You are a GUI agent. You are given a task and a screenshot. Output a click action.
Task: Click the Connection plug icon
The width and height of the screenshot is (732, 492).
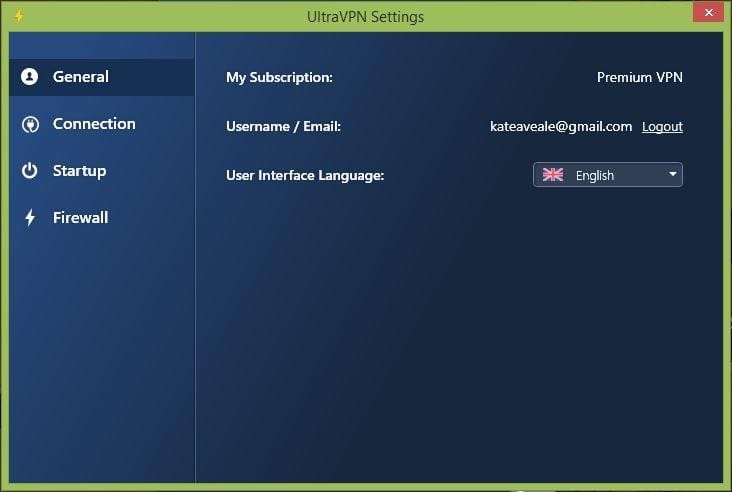[x=30, y=124]
